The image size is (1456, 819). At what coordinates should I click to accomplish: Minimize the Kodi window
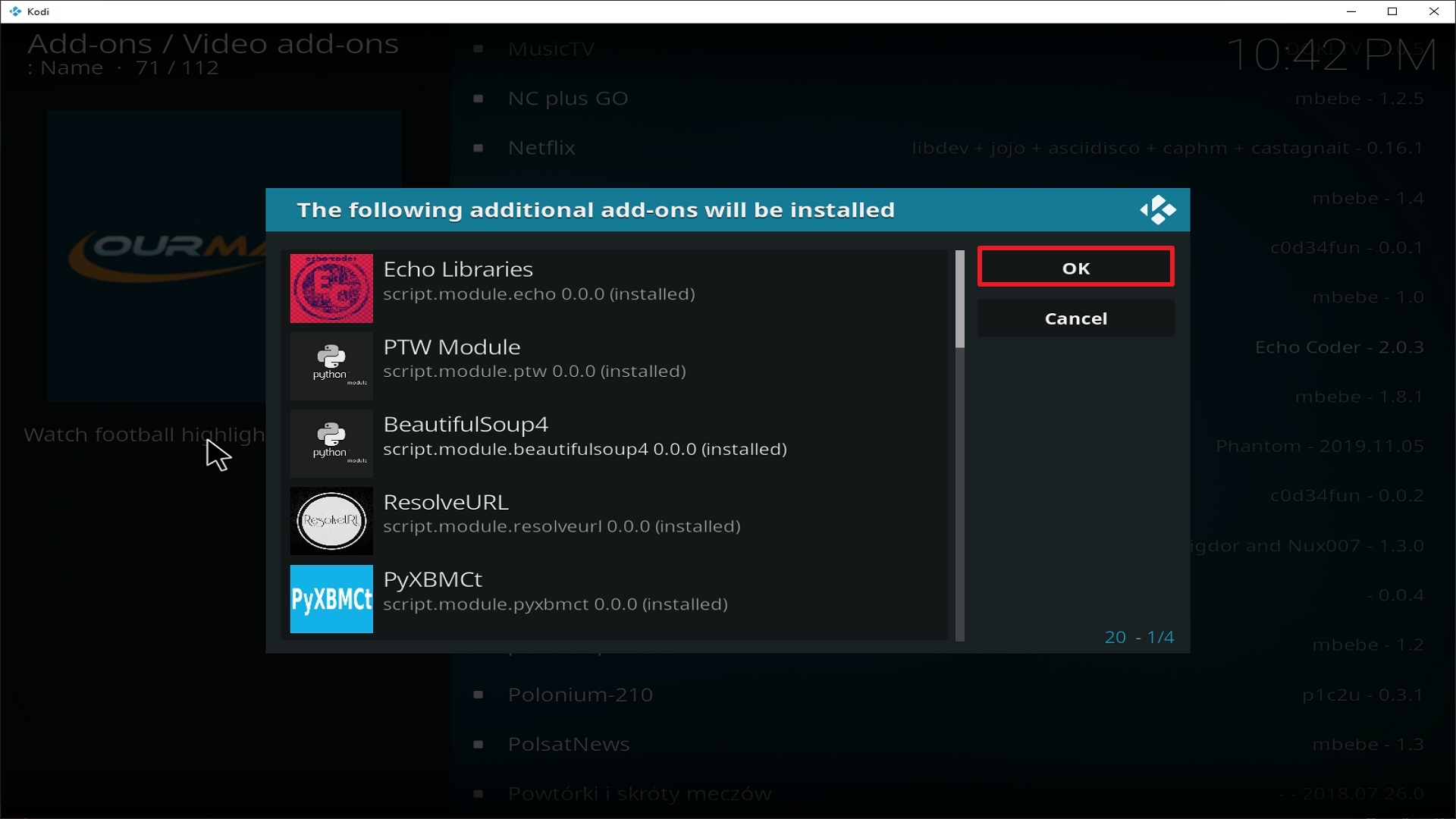pos(1351,11)
